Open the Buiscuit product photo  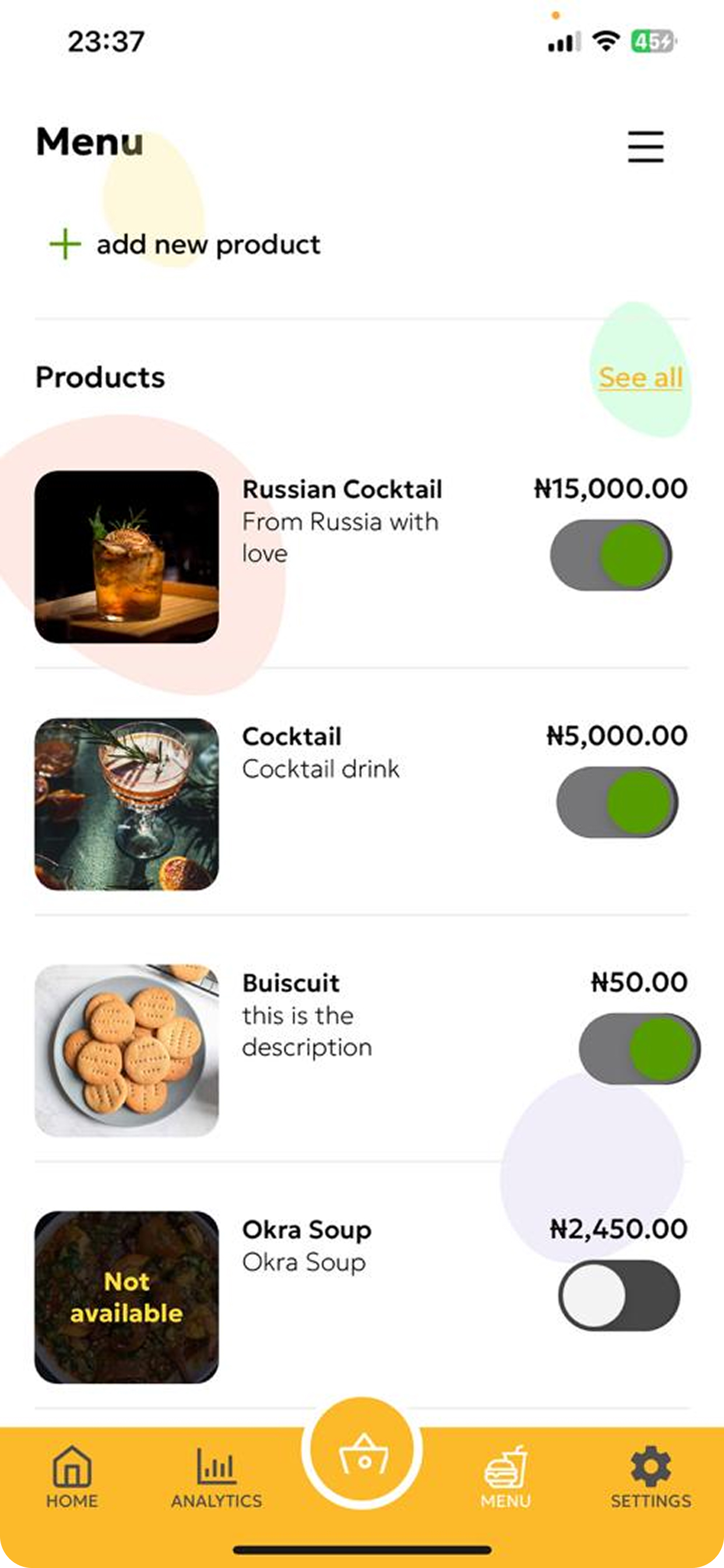click(x=126, y=1050)
